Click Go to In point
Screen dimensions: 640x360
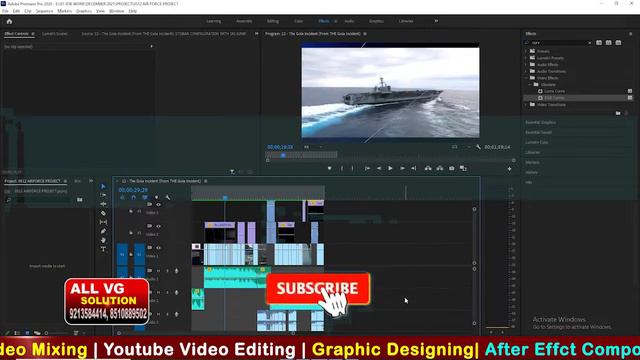(x=367, y=169)
